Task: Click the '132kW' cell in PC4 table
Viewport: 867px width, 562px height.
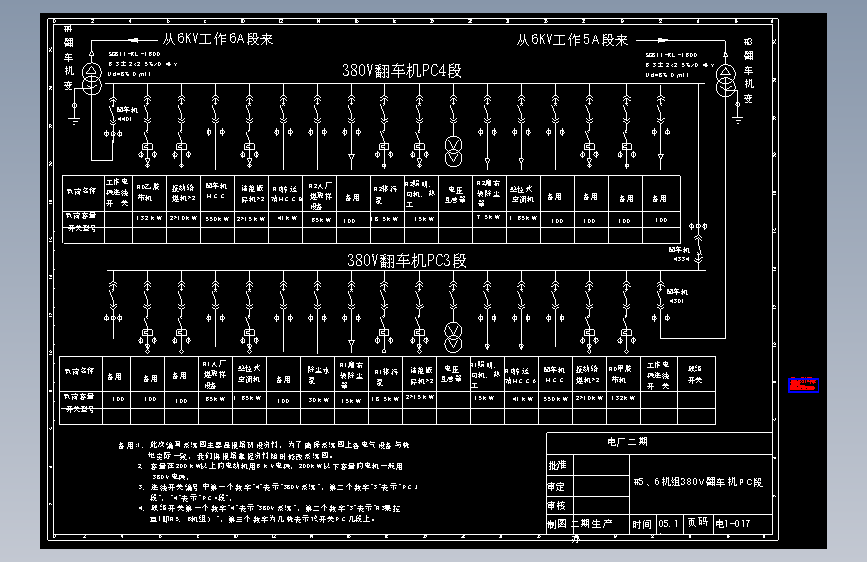Action: (x=149, y=218)
